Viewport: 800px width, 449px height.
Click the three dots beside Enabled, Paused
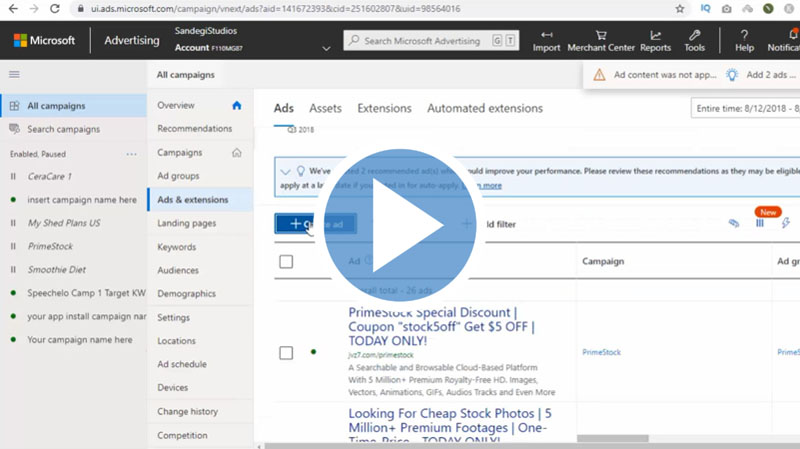(x=132, y=154)
